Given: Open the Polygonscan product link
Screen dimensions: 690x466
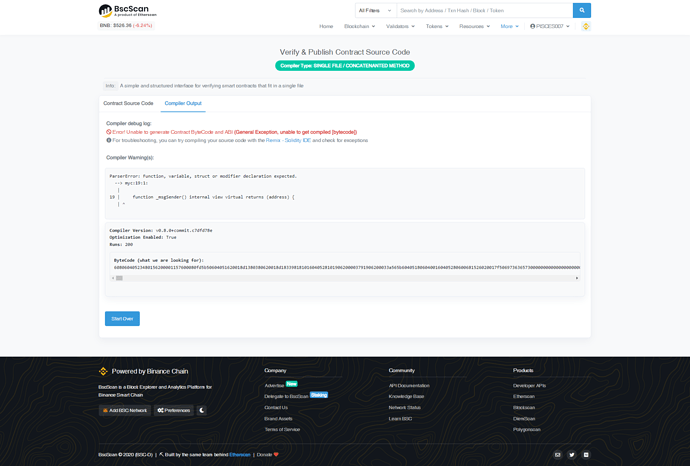Looking at the screenshot, I should tap(527, 429).
